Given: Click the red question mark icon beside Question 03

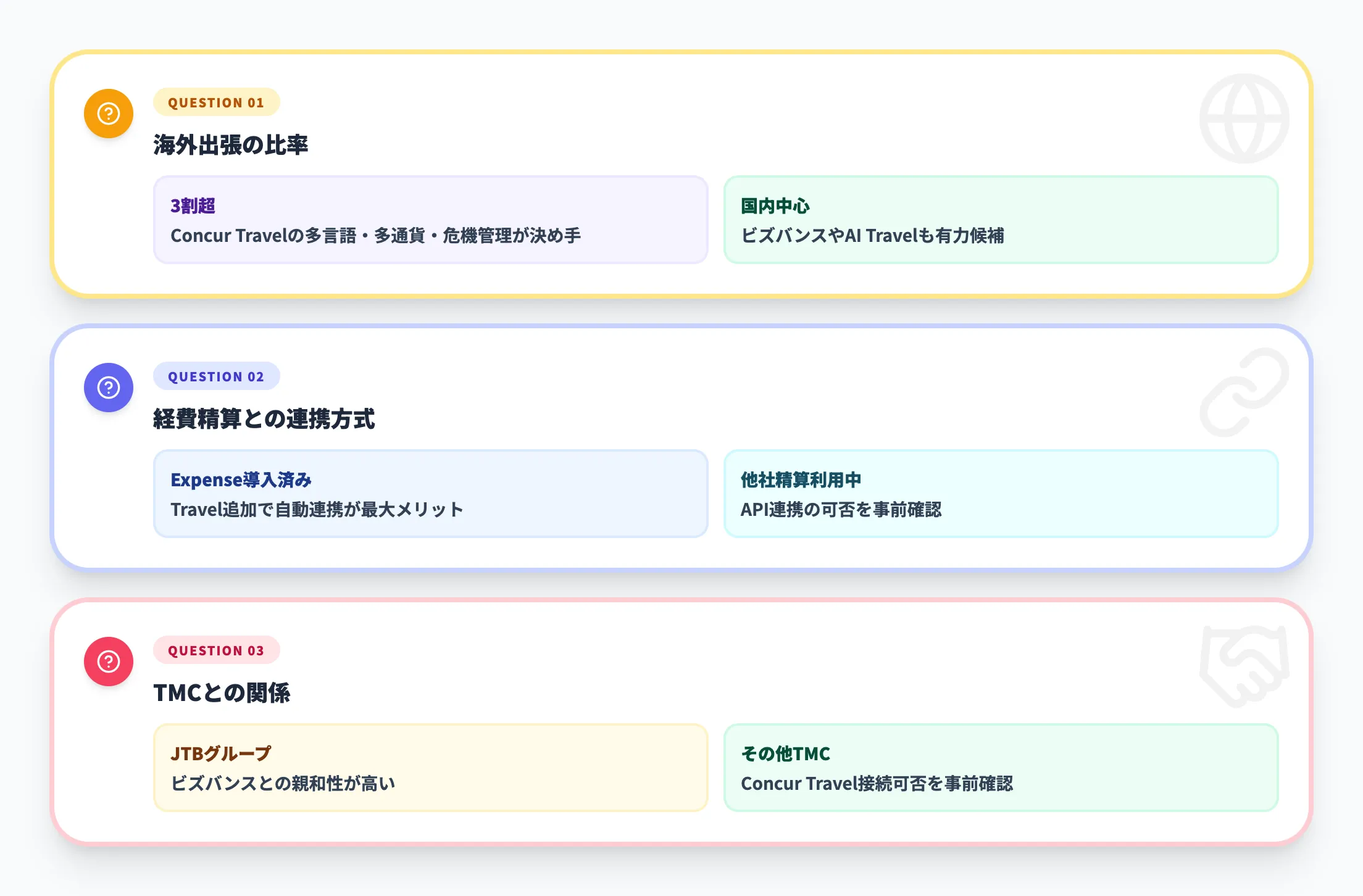Looking at the screenshot, I should pyautogui.click(x=108, y=661).
